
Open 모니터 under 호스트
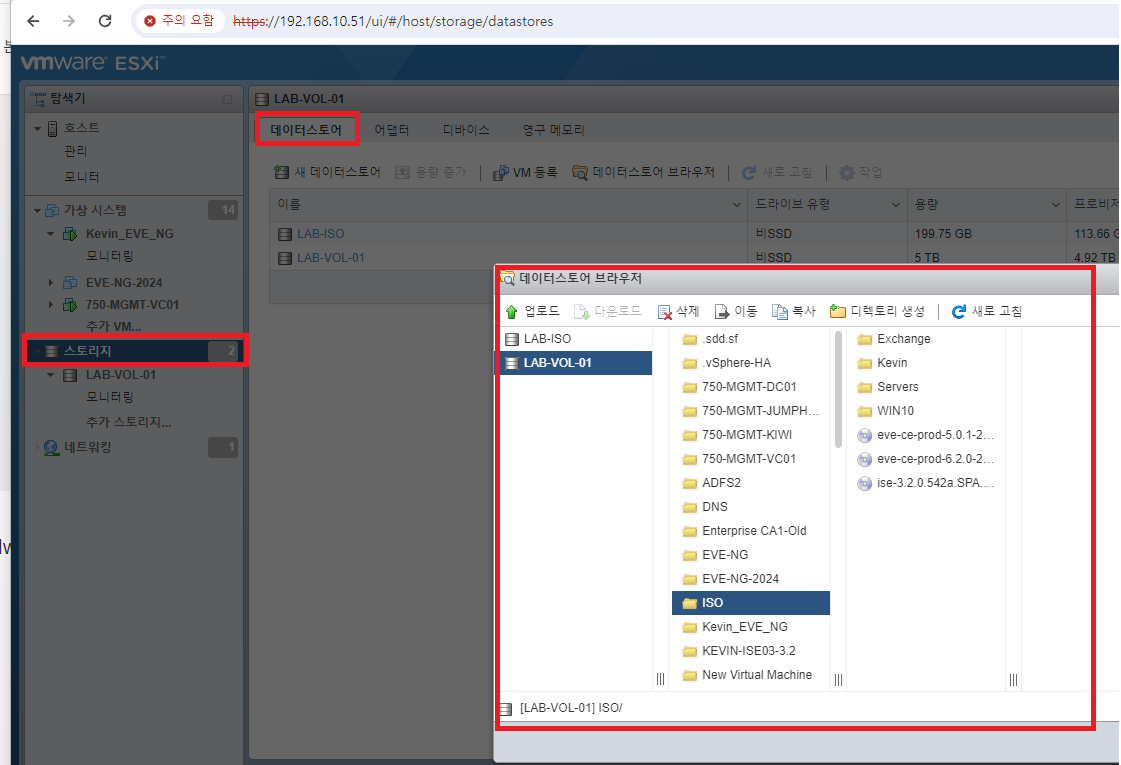82,177
